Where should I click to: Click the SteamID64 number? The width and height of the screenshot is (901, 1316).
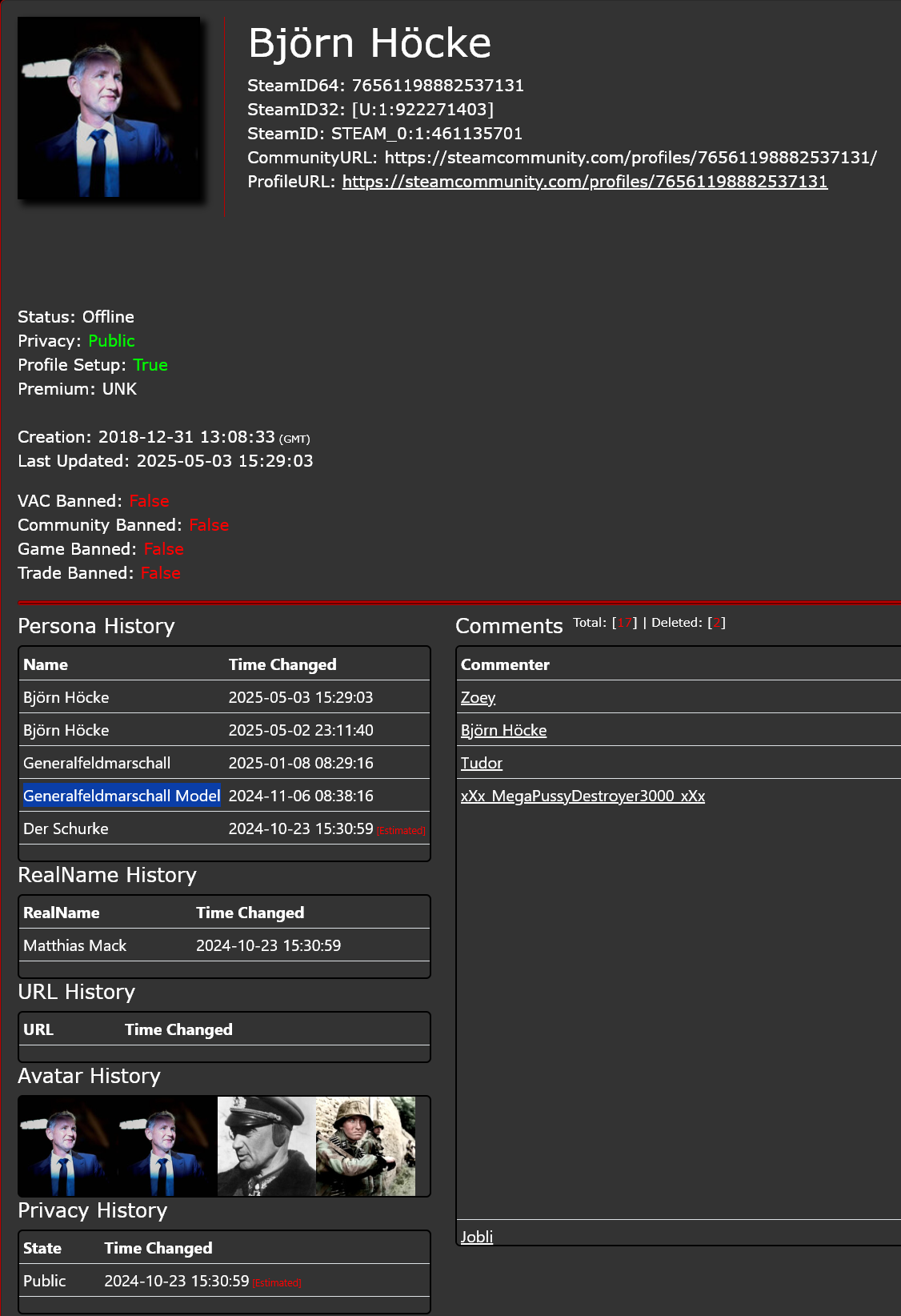[438, 86]
